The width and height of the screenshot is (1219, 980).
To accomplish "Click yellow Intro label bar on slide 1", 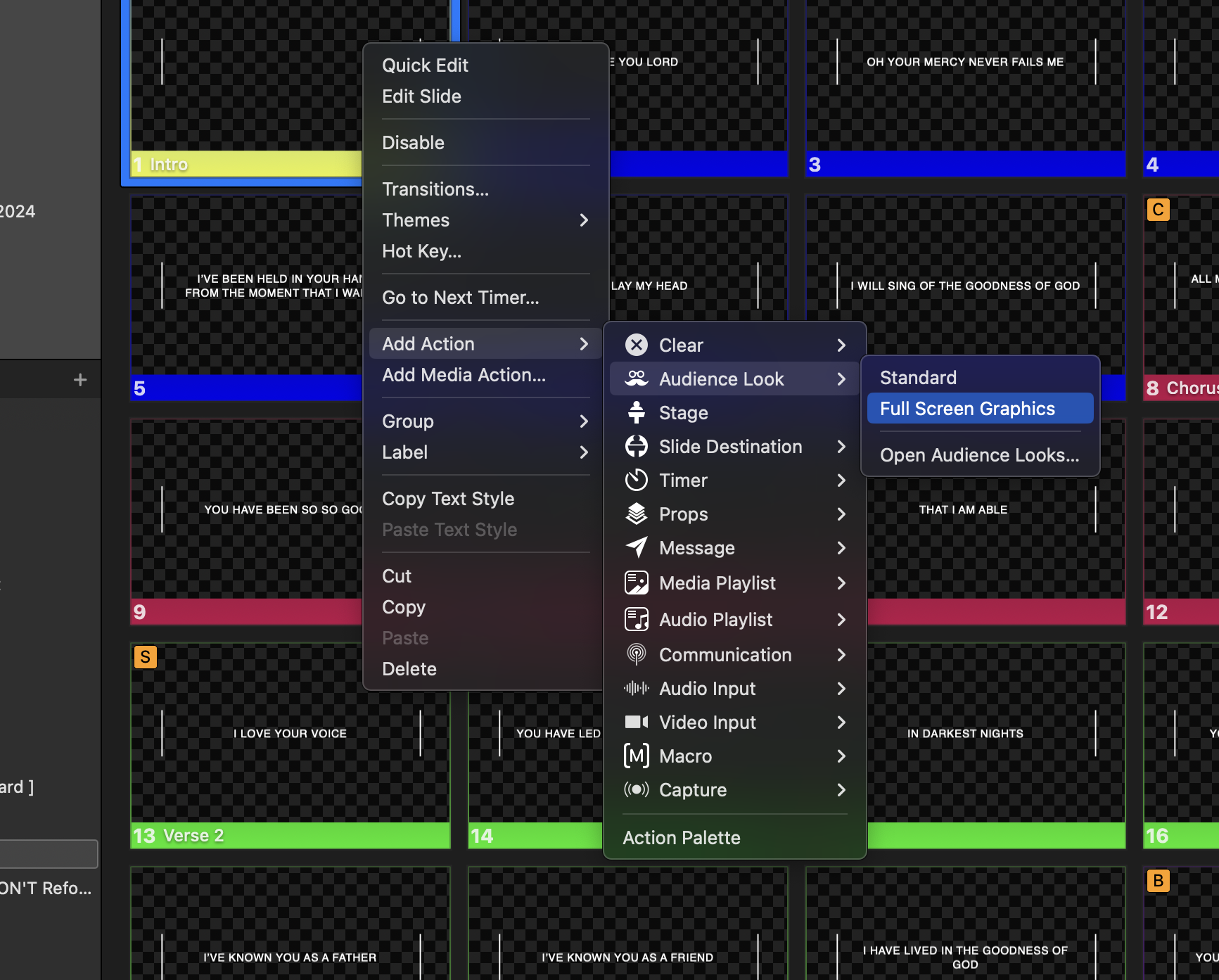I will [x=246, y=164].
